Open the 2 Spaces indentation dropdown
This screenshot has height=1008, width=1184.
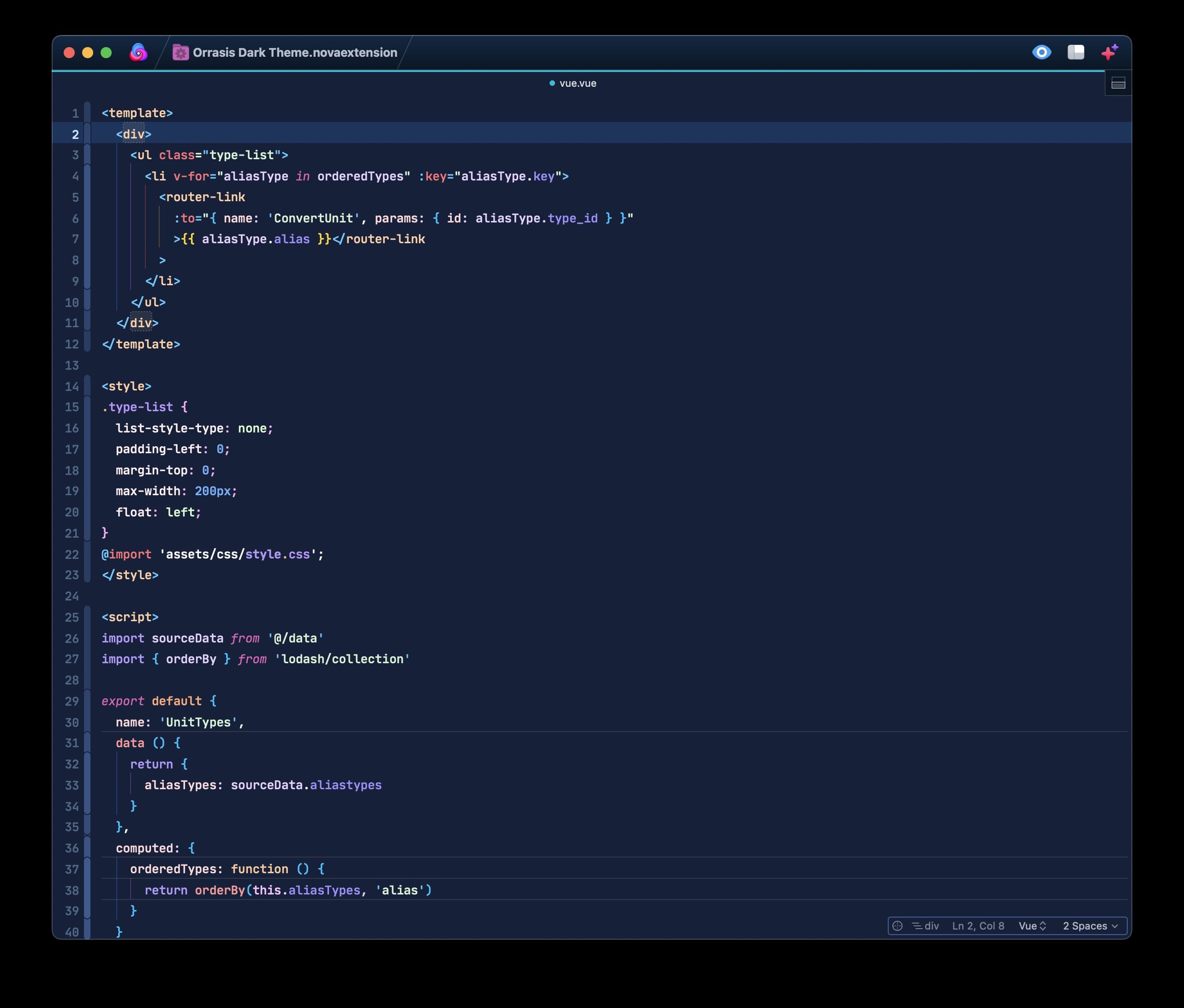point(1090,926)
